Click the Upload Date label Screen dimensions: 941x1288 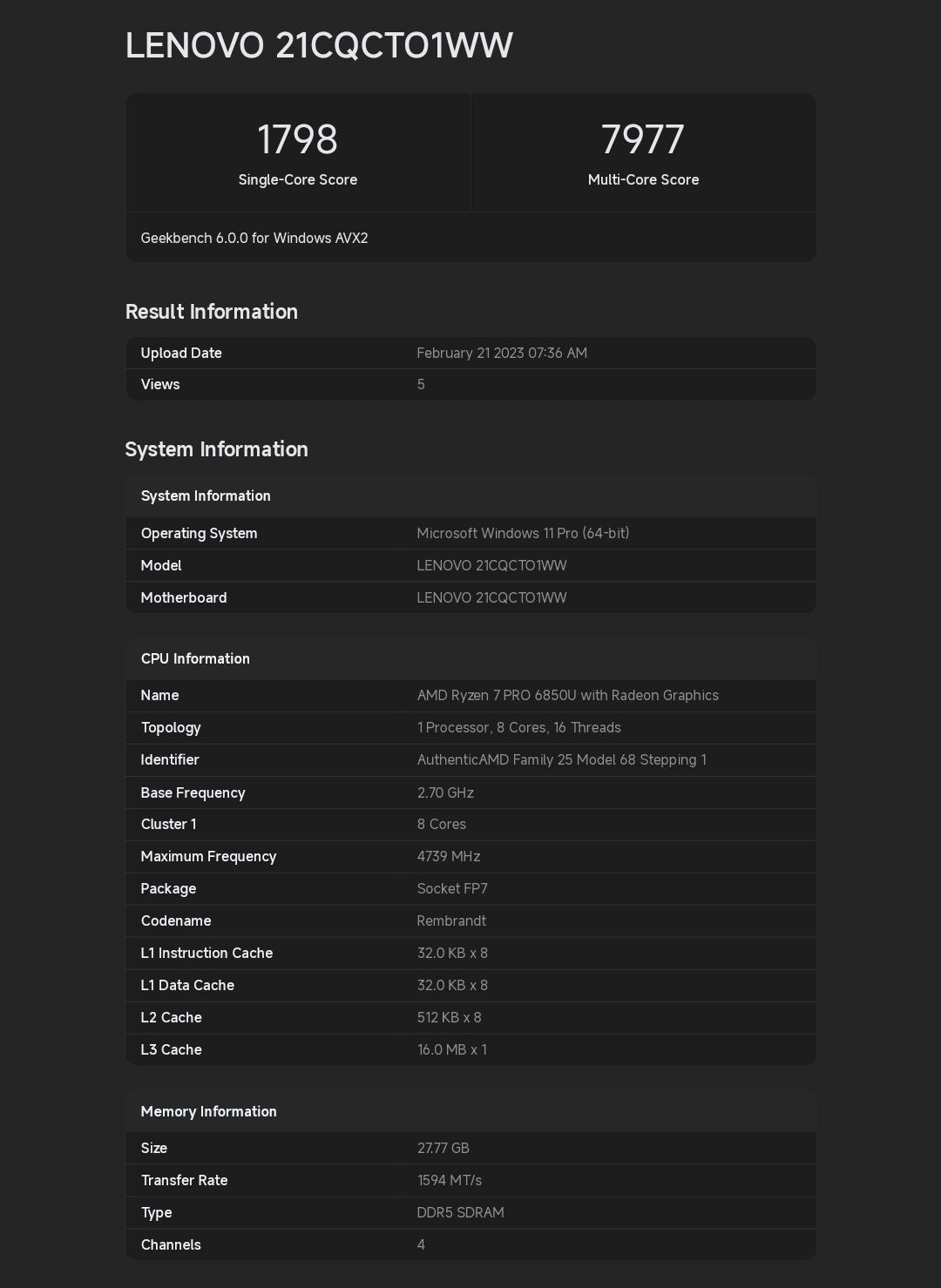[181, 353]
